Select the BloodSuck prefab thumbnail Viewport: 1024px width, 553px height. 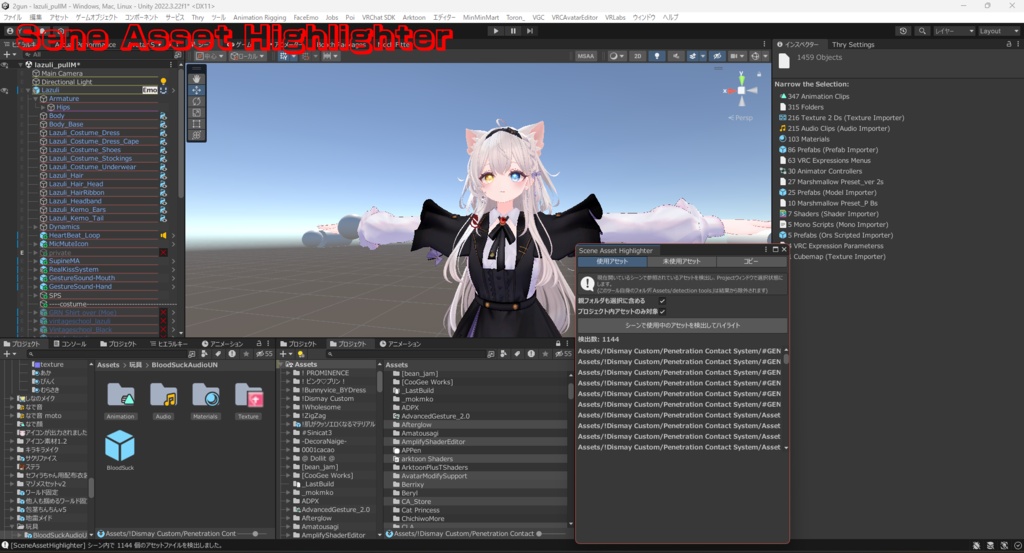pyautogui.click(x=120, y=450)
